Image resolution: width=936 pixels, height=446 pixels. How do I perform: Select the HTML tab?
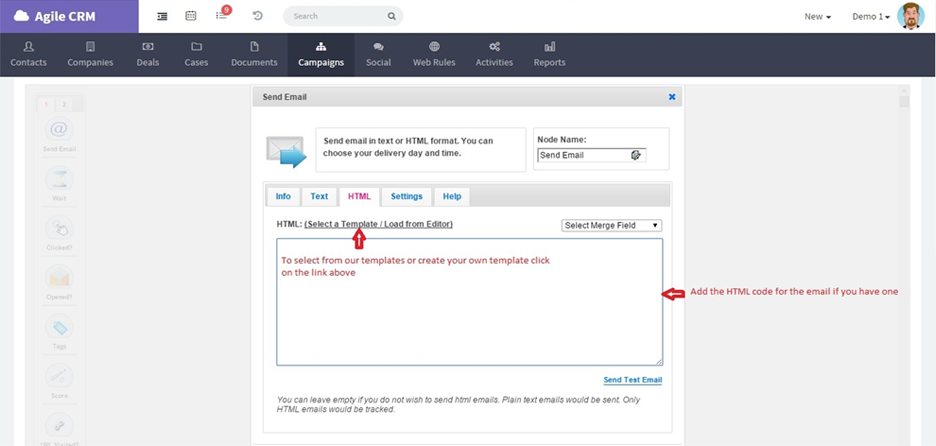point(359,196)
